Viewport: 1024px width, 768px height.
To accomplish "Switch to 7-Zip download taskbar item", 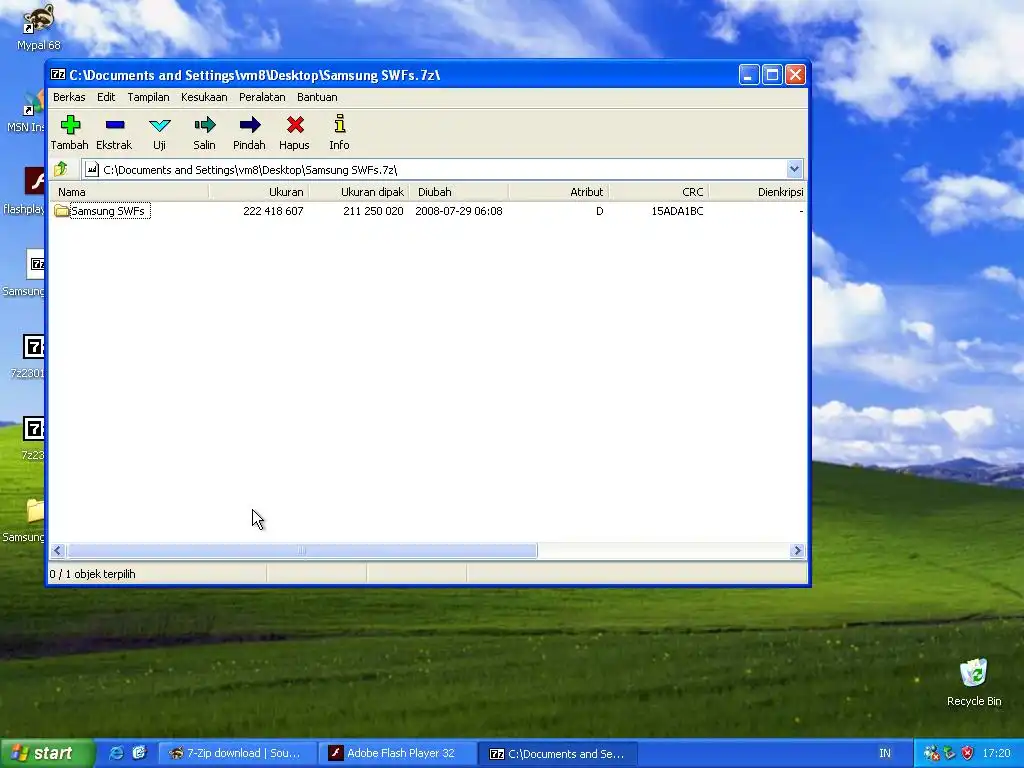I will point(238,753).
